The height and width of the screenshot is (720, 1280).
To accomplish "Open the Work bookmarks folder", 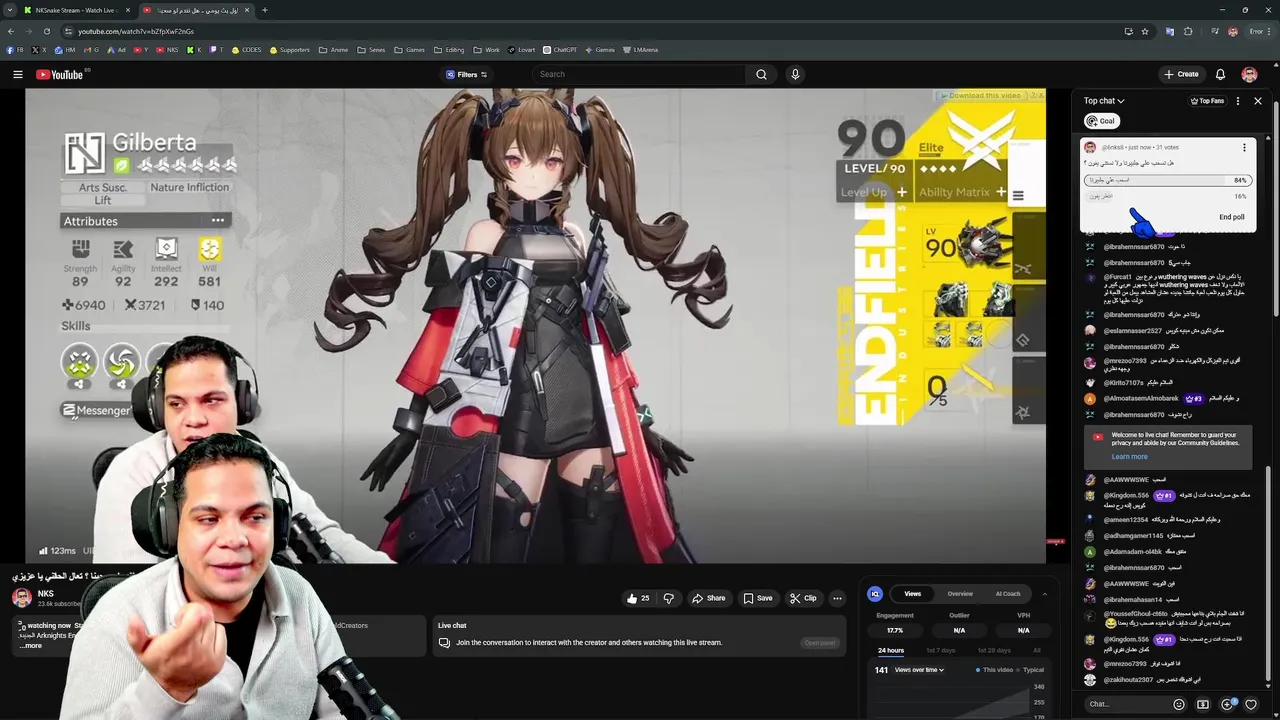I will coord(486,49).
